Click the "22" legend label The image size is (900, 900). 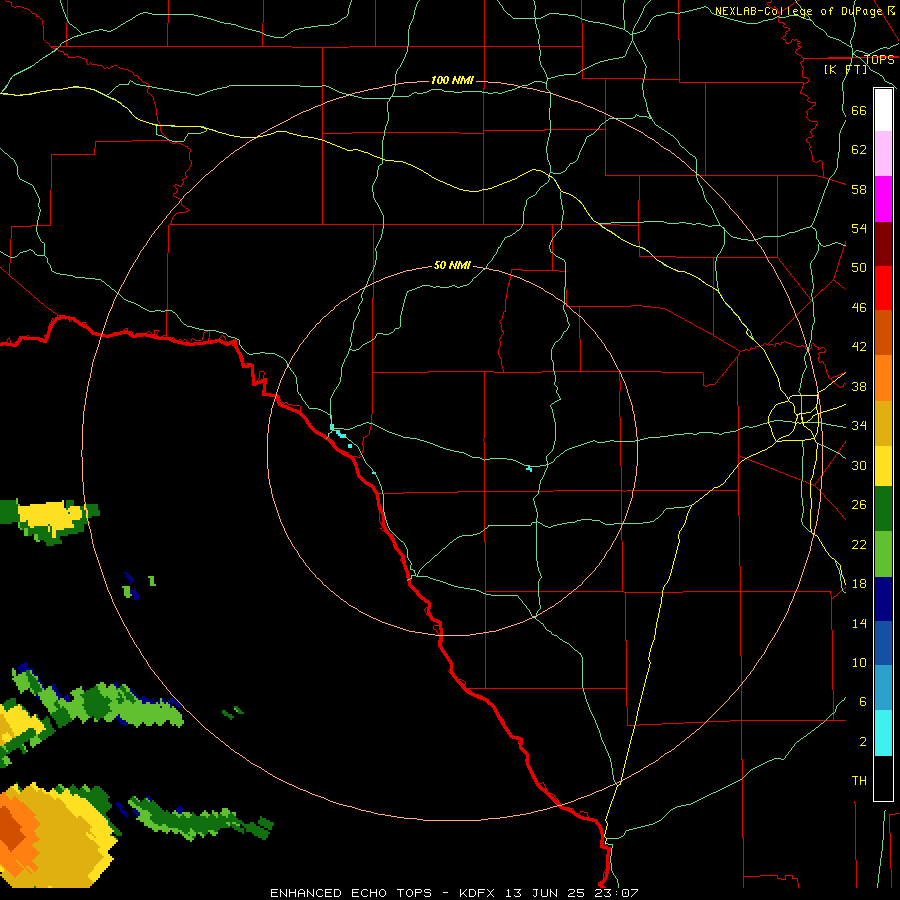(x=859, y=544)
